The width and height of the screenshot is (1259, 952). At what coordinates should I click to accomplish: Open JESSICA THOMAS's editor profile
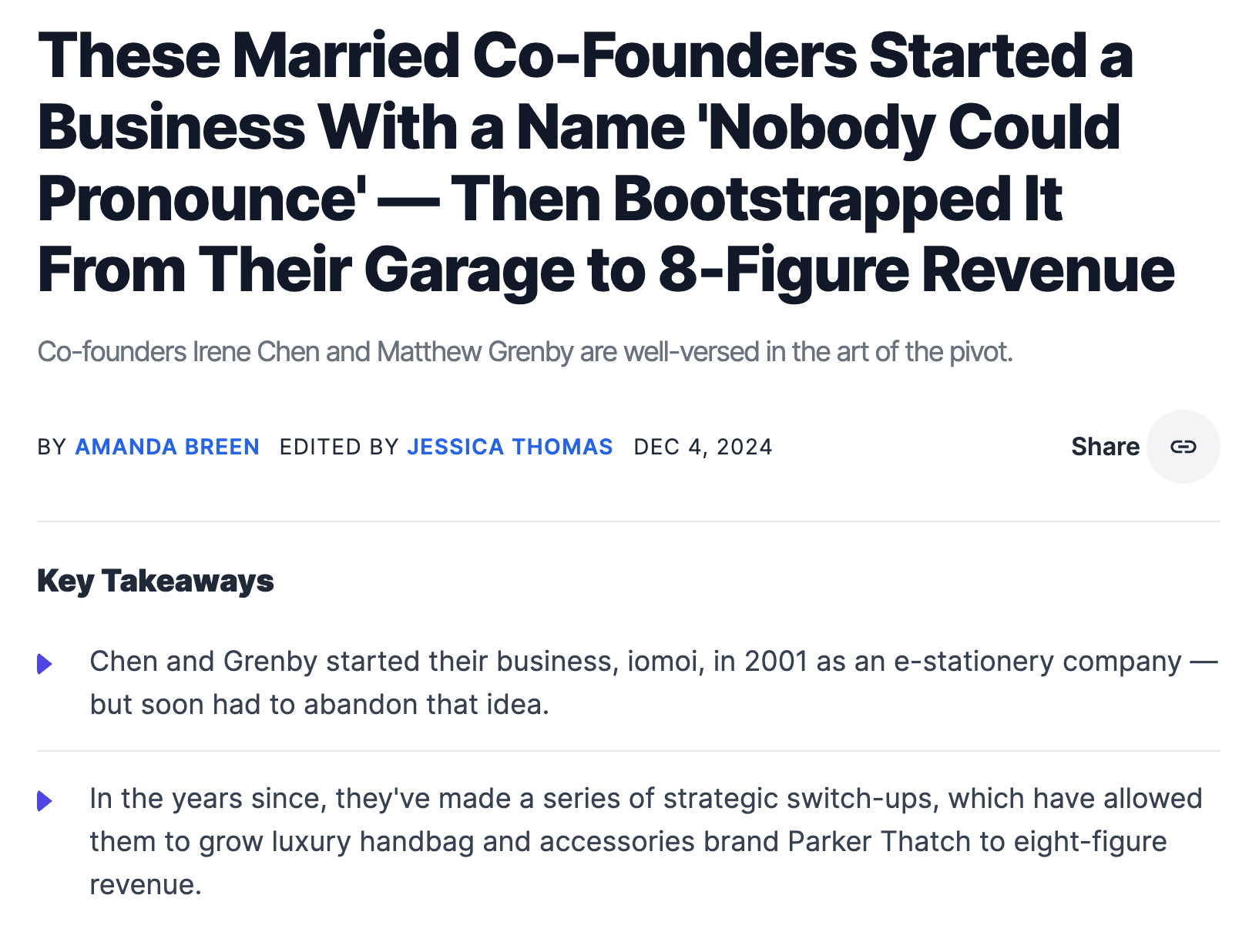point(510,447)
